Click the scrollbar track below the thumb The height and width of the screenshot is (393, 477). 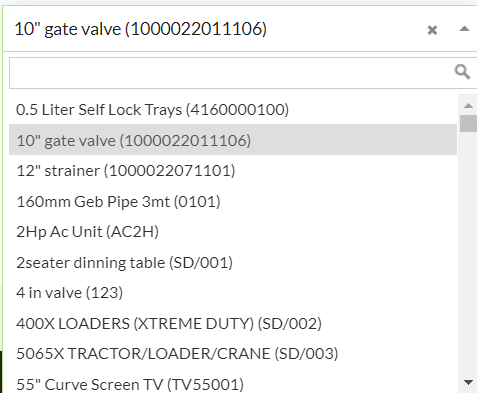(x=468, y=253)
